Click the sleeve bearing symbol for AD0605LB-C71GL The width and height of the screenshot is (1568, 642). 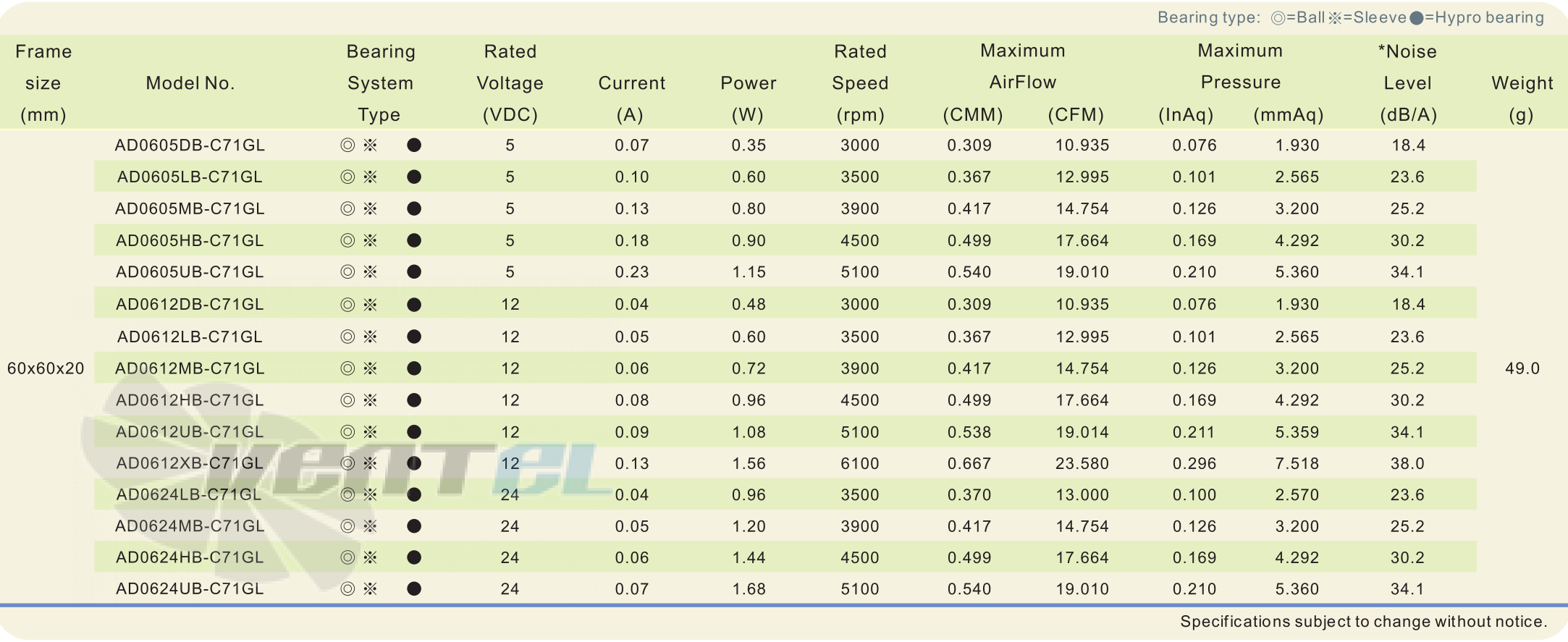(371, 177)
